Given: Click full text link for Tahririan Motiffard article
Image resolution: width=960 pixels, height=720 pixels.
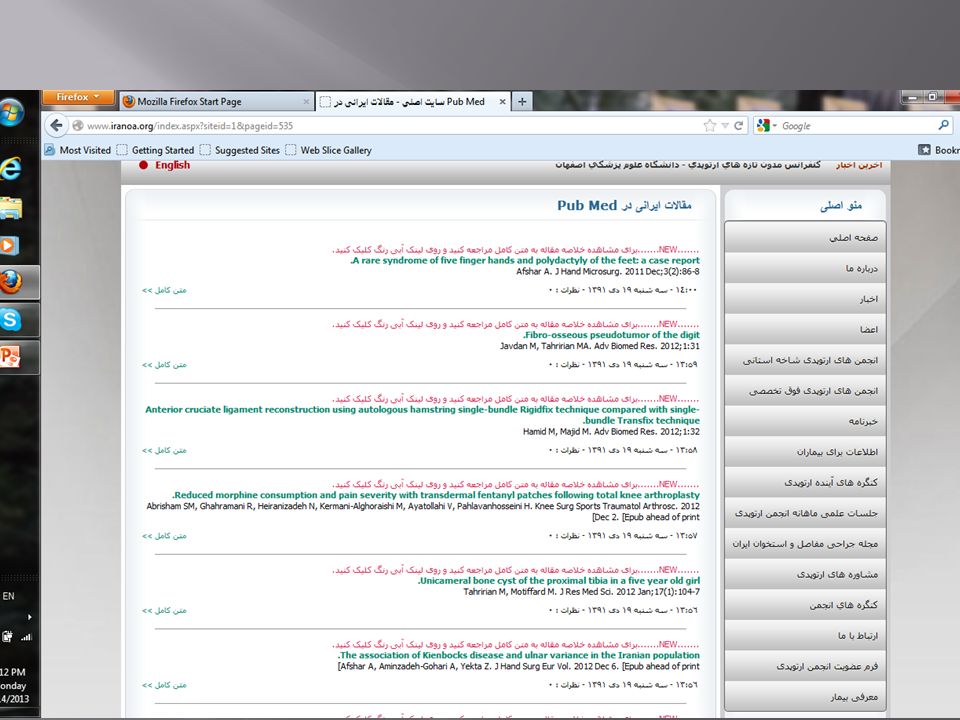Looking at the screenshot, I should pyautogui.click(x=164, y=611).
